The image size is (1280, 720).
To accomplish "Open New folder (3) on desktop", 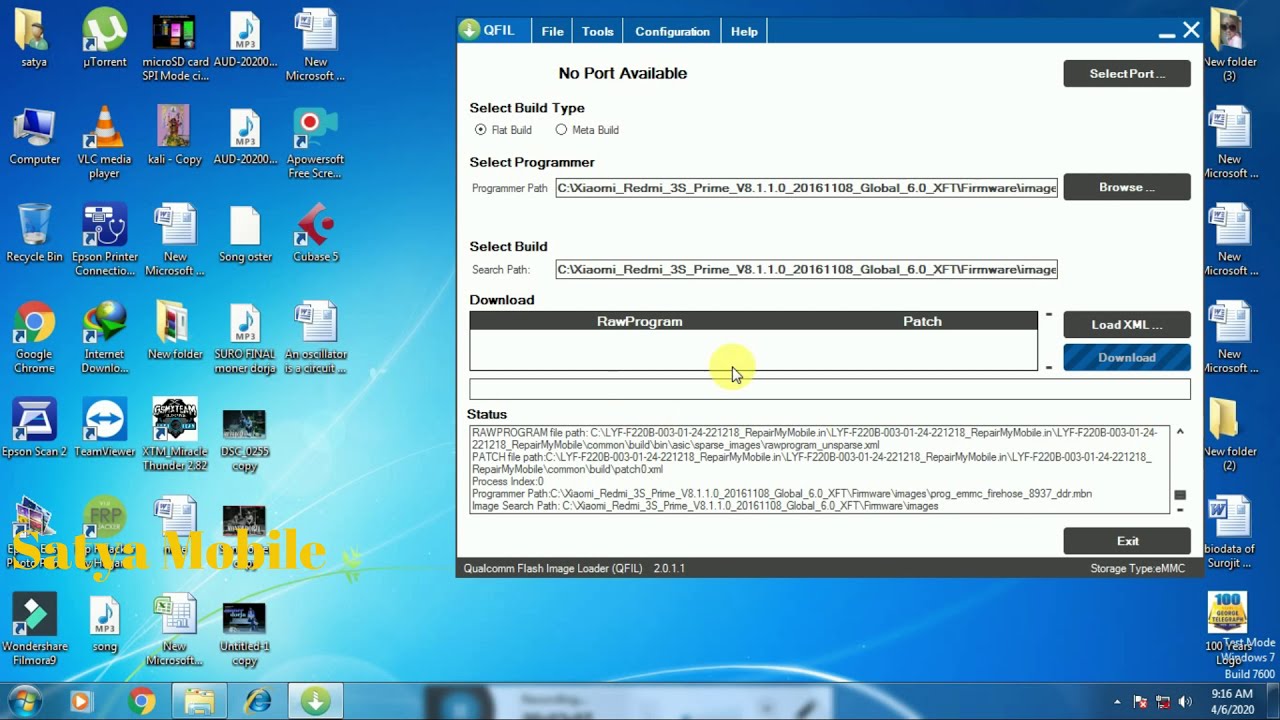I will pyautogui.click(x=1229, y=45).
